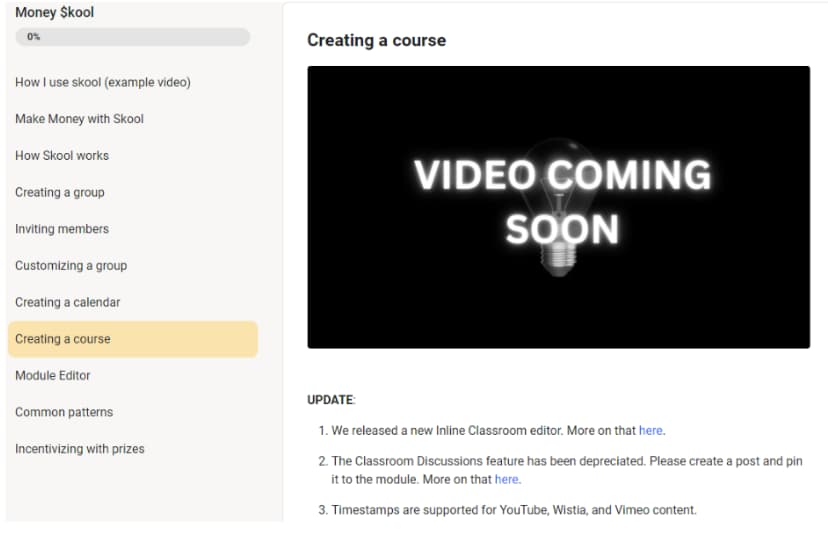Follow 'here' link about Inline Classroom editor
The height and width of the screenshot is (536, 828).
tap(651, 430)
